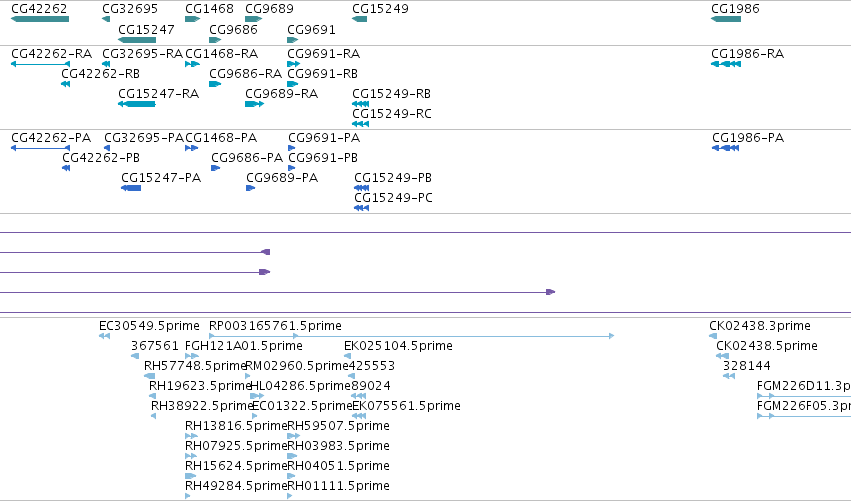This screenshot has height=501, width=851.
Task: Click the 89024 feature label
Action: [371, 386]
